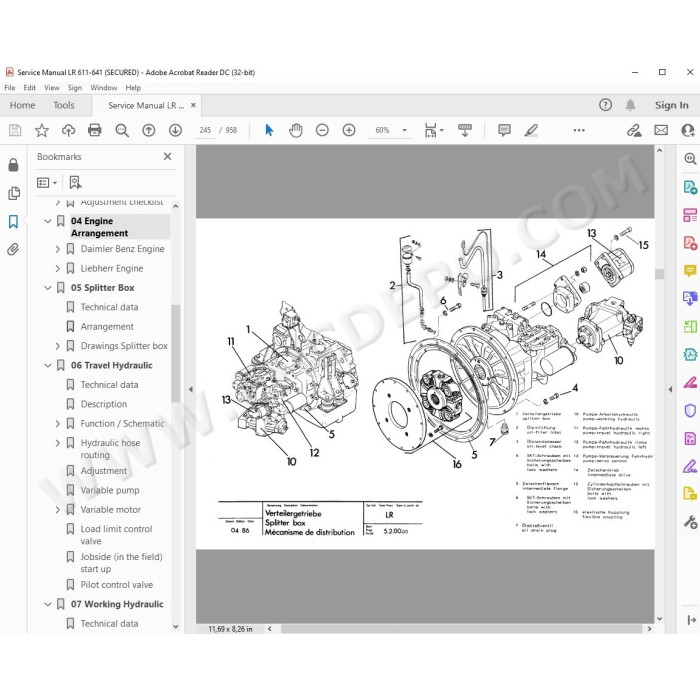This screenshot has height=700, width=700.
Task: Share a link to the file
Action: pyautogui.click(x=634, y=130)
